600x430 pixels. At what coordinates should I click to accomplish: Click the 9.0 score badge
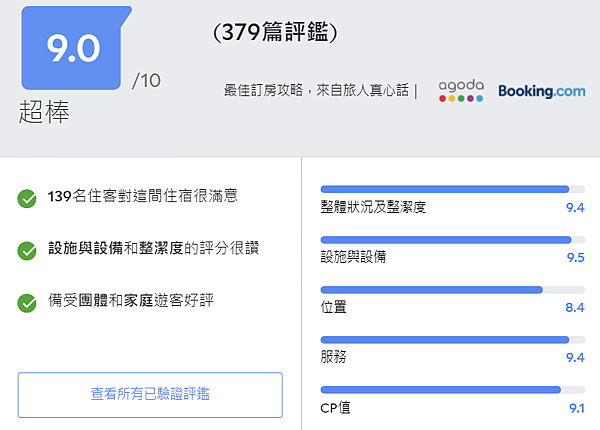pos(75,48)
